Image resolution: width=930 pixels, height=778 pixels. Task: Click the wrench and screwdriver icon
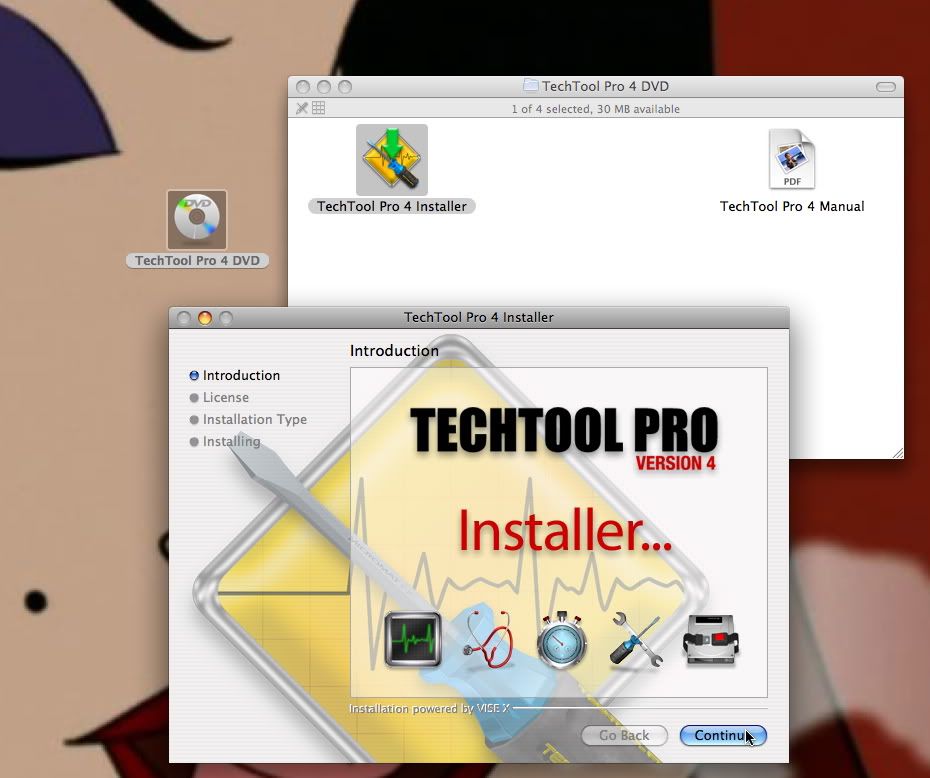click(635, 640)
